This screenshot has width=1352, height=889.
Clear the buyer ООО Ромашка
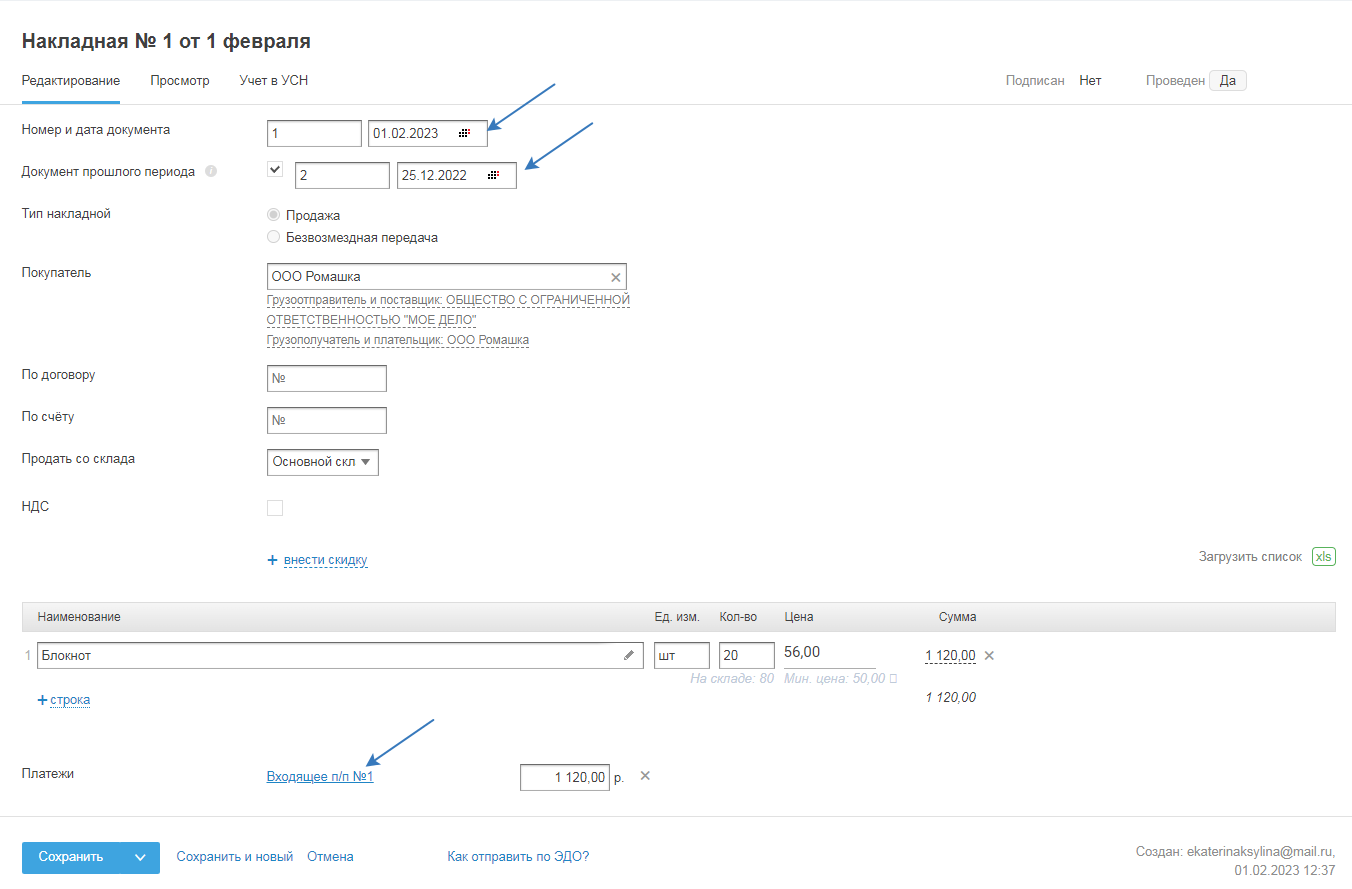615,277
